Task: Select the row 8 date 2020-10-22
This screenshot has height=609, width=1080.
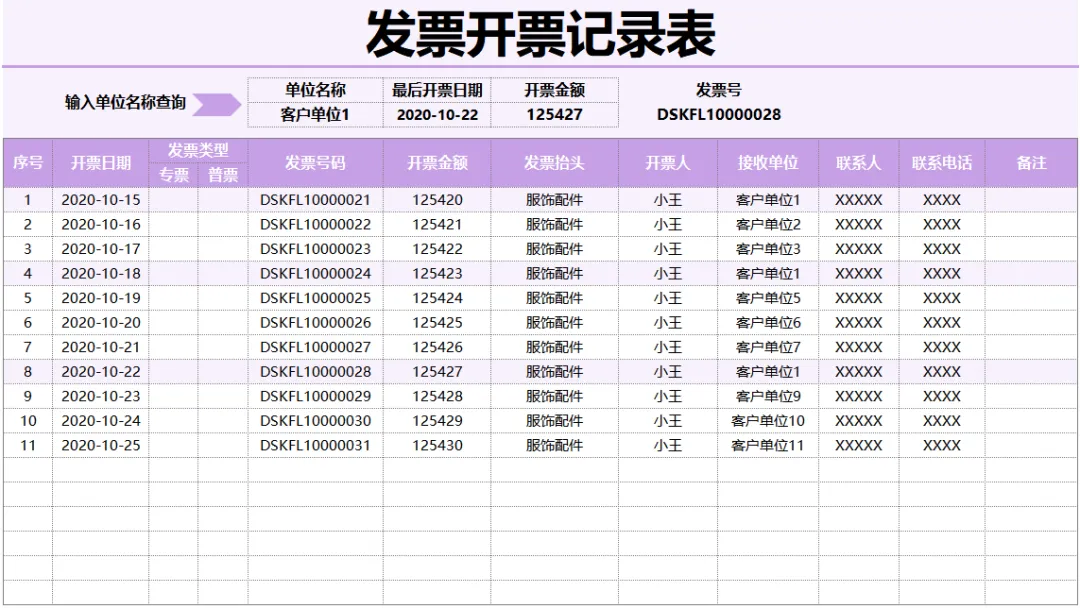Action: [101, 372]
